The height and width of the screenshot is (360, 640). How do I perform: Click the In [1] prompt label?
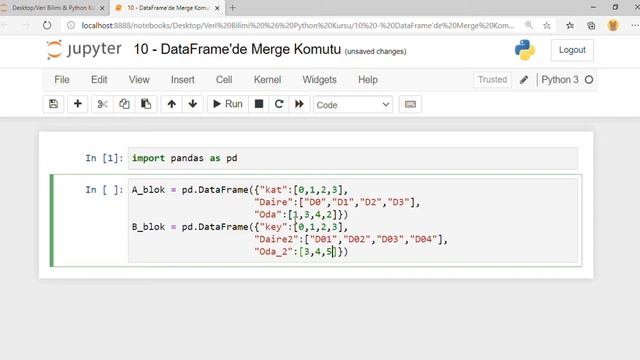pos(104,158)
